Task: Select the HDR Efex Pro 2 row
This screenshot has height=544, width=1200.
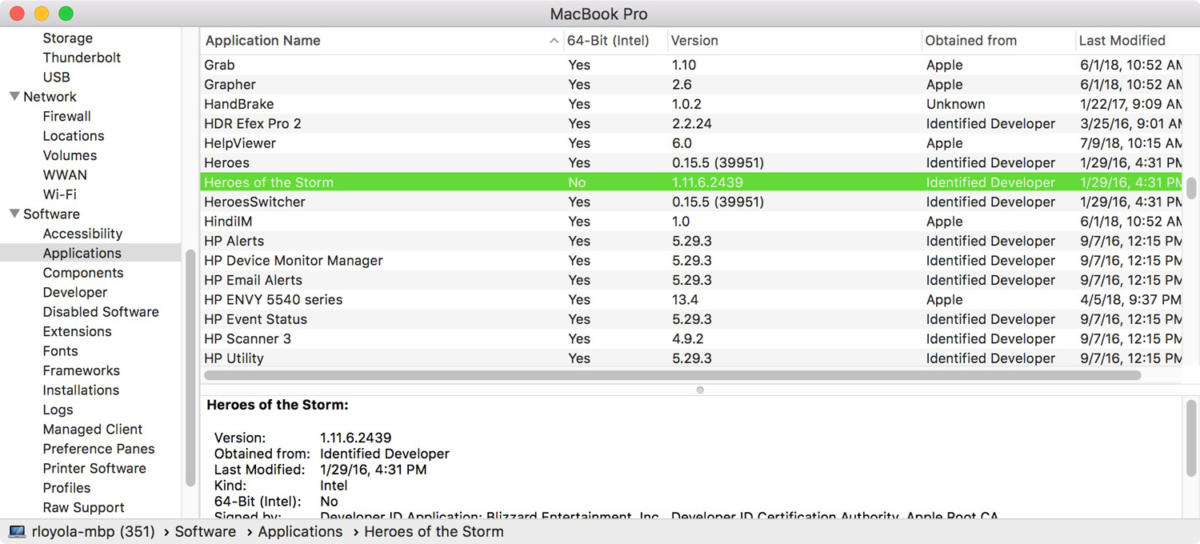Action: coord(690,124)
